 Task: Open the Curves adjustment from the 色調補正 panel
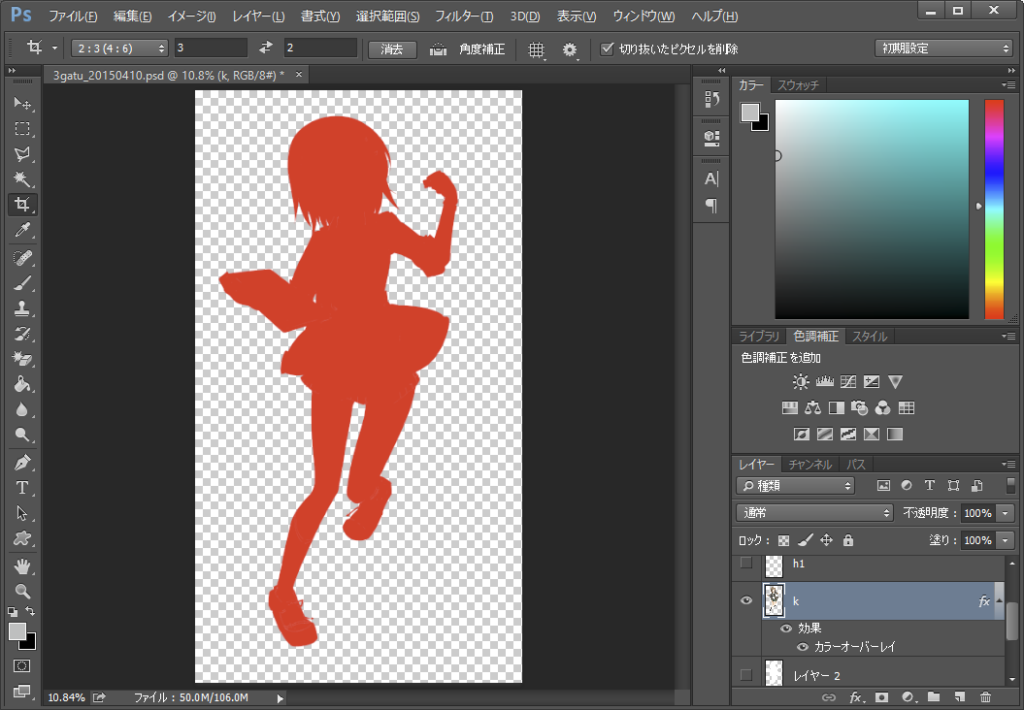[850, 381]
